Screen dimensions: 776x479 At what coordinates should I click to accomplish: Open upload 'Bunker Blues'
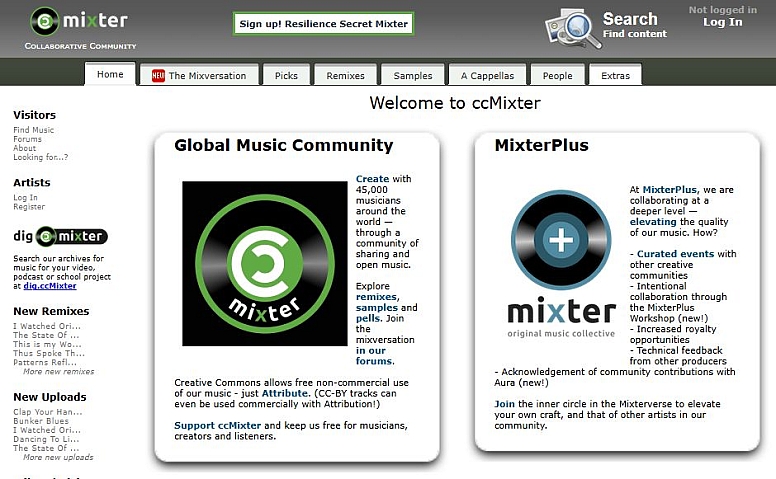coord(41,421)
